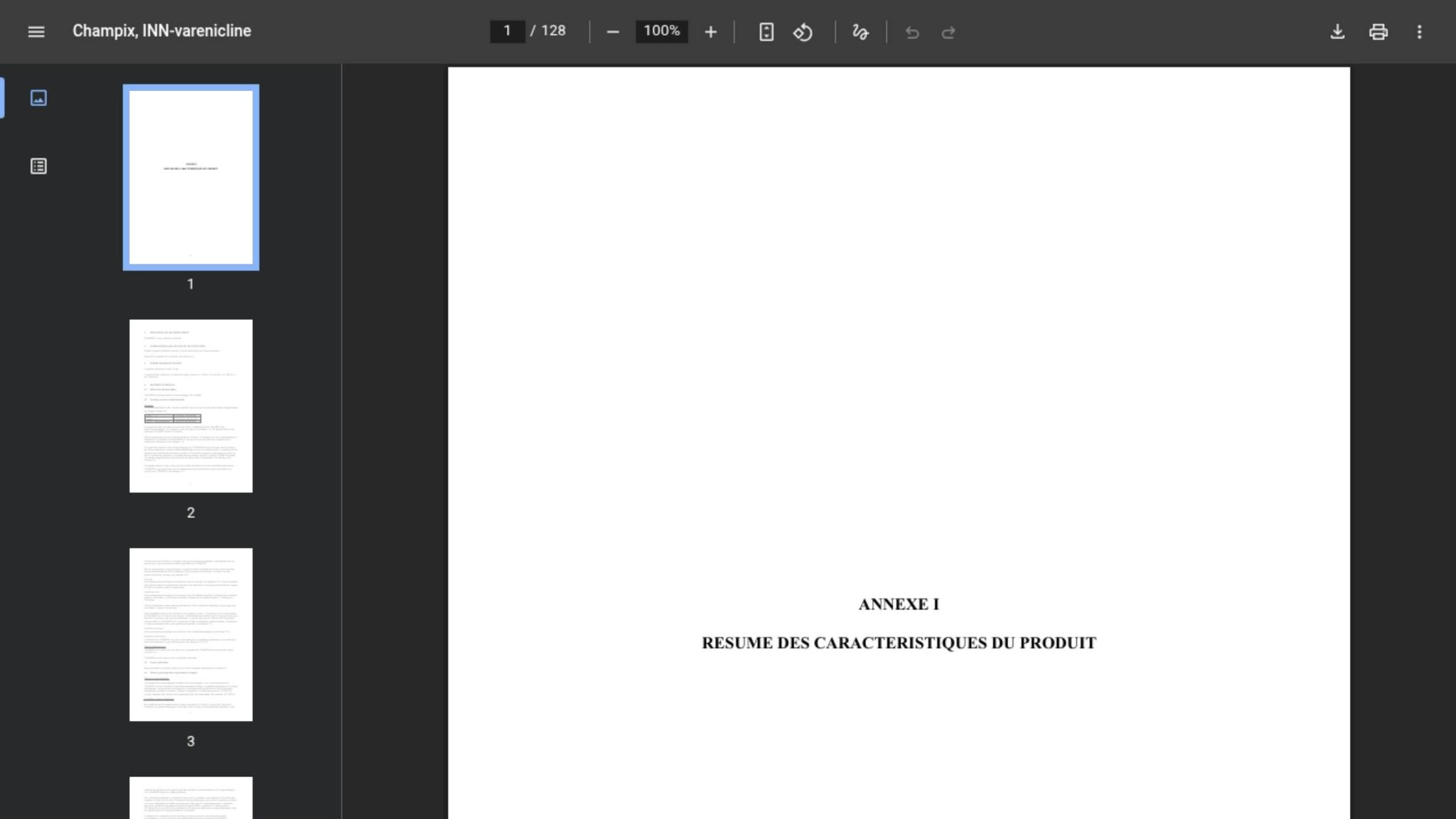Show the document outline view
Viewport: 1456px width, 819px height.
pos(38,166)
